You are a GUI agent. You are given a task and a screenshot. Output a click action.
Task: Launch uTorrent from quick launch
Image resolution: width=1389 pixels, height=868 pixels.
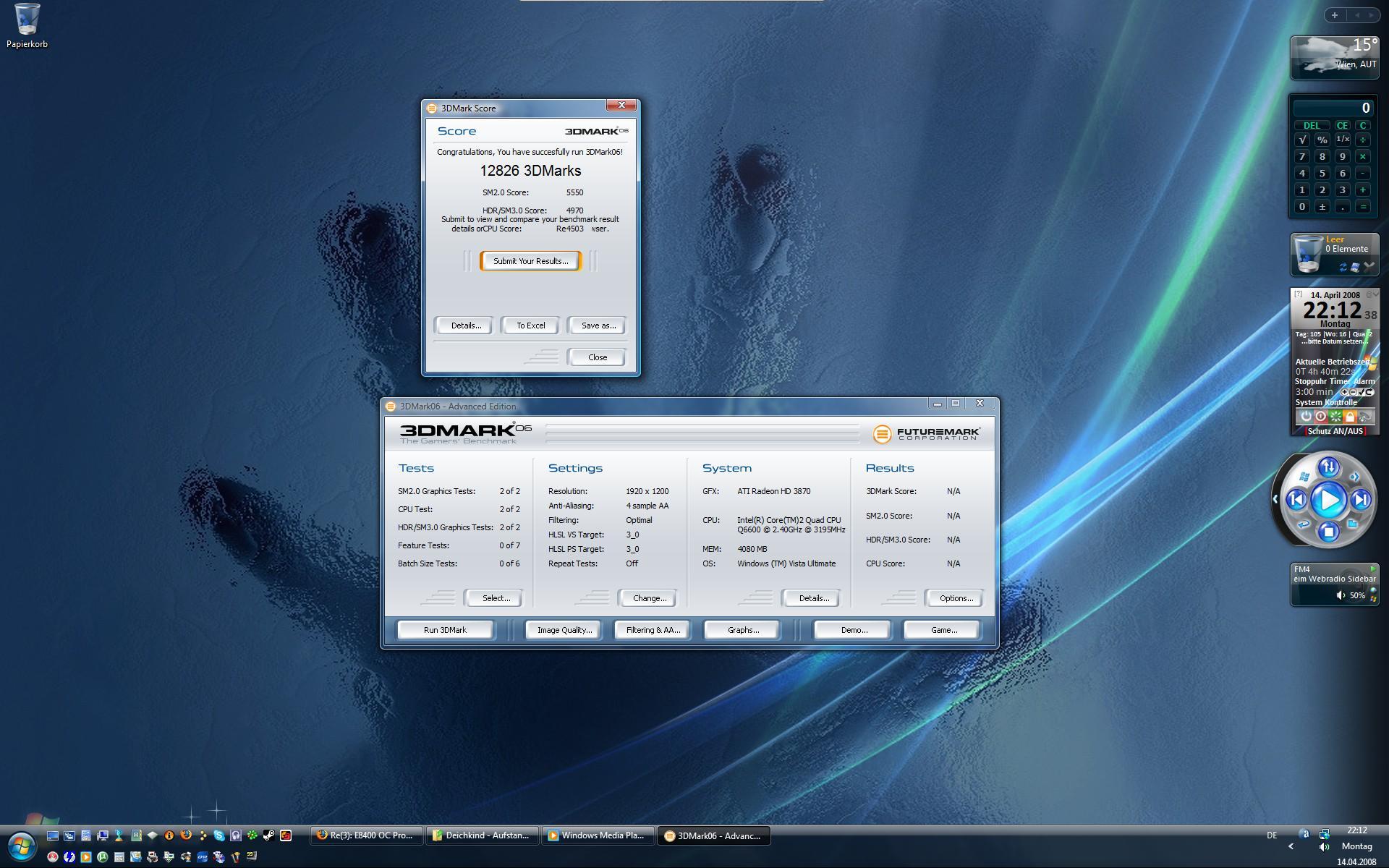(x=102, y=857)
